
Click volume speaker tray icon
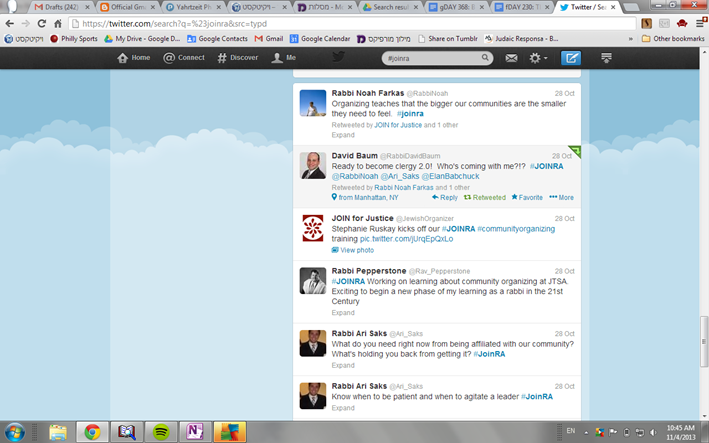pos(653,433)
